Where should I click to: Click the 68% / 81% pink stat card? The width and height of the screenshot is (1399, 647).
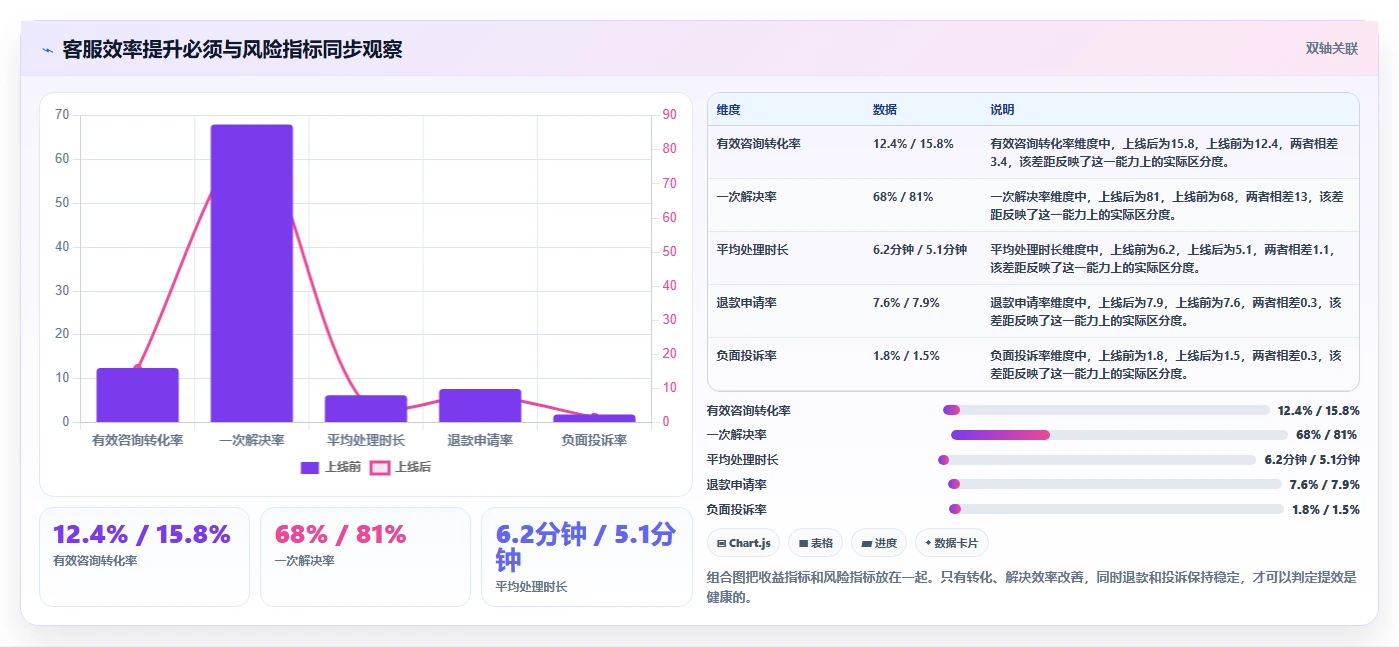365,556
